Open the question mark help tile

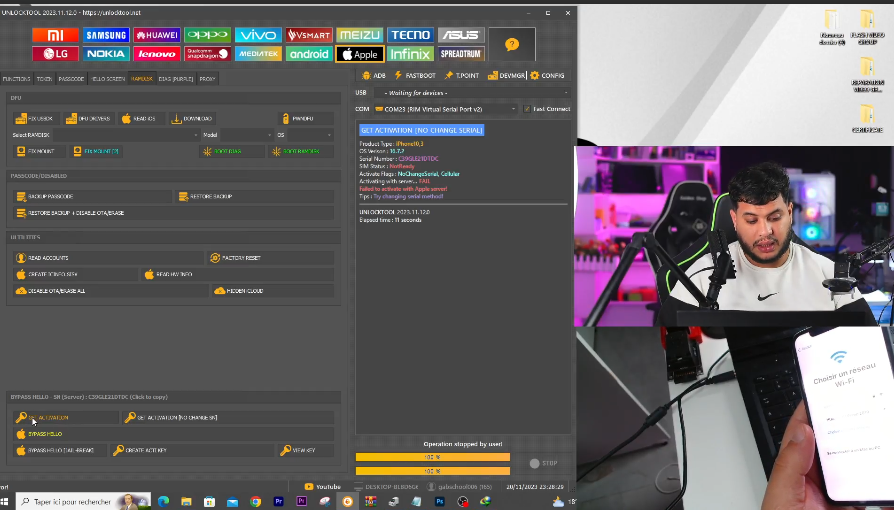(512, 44)
